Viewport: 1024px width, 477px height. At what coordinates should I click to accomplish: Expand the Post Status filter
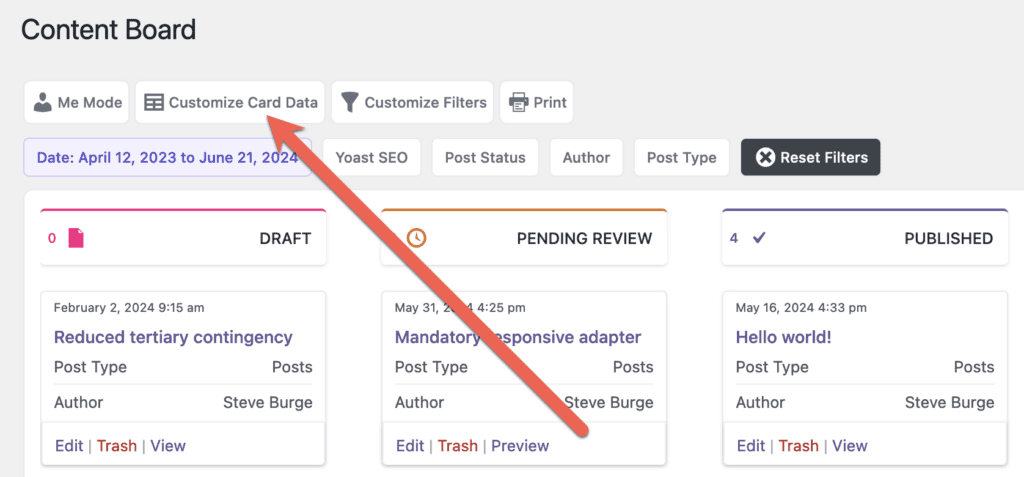pyautogui.click(x=485, y=157)
